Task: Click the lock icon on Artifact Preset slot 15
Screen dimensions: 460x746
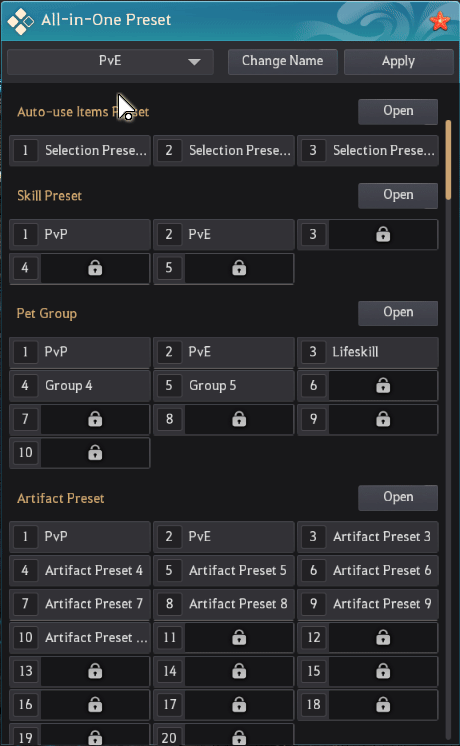Action: pos(383,671)
